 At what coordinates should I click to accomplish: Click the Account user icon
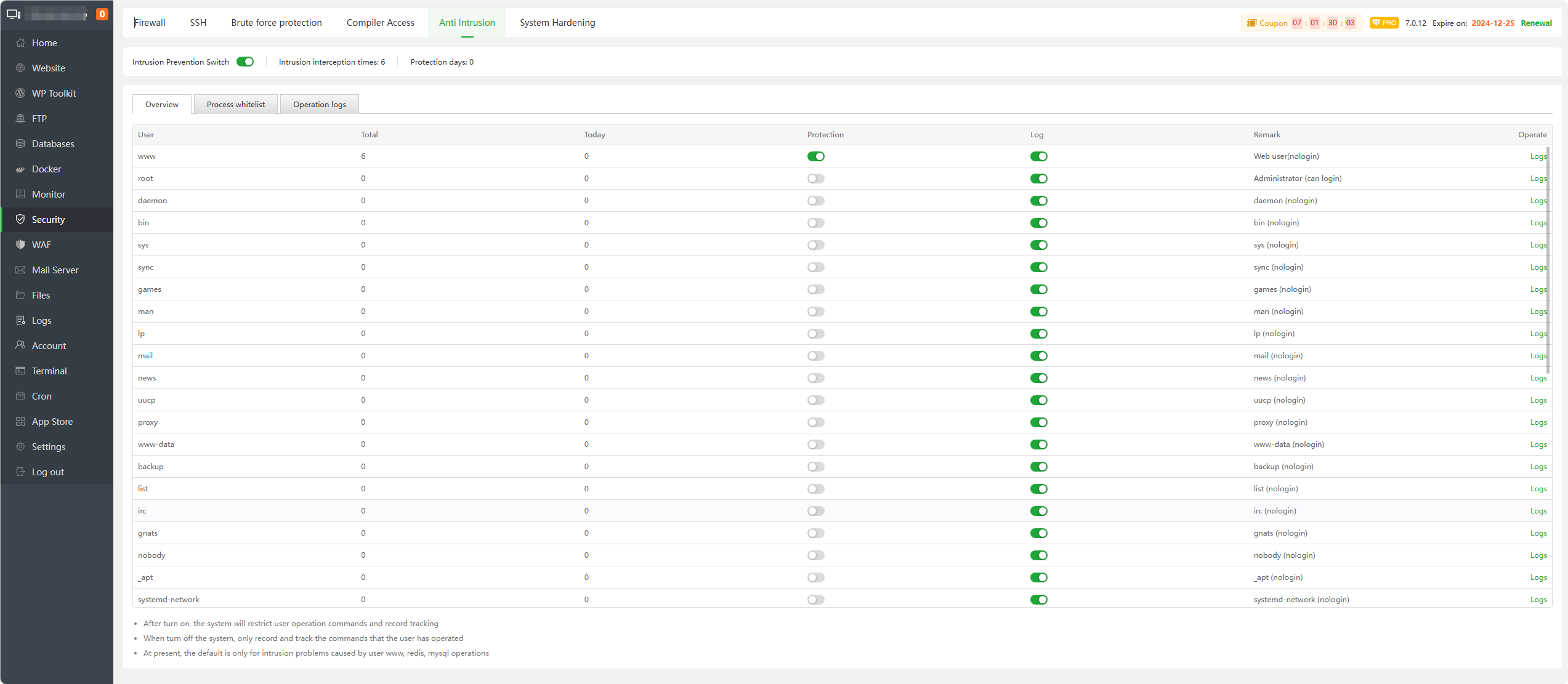click(20, 345)
